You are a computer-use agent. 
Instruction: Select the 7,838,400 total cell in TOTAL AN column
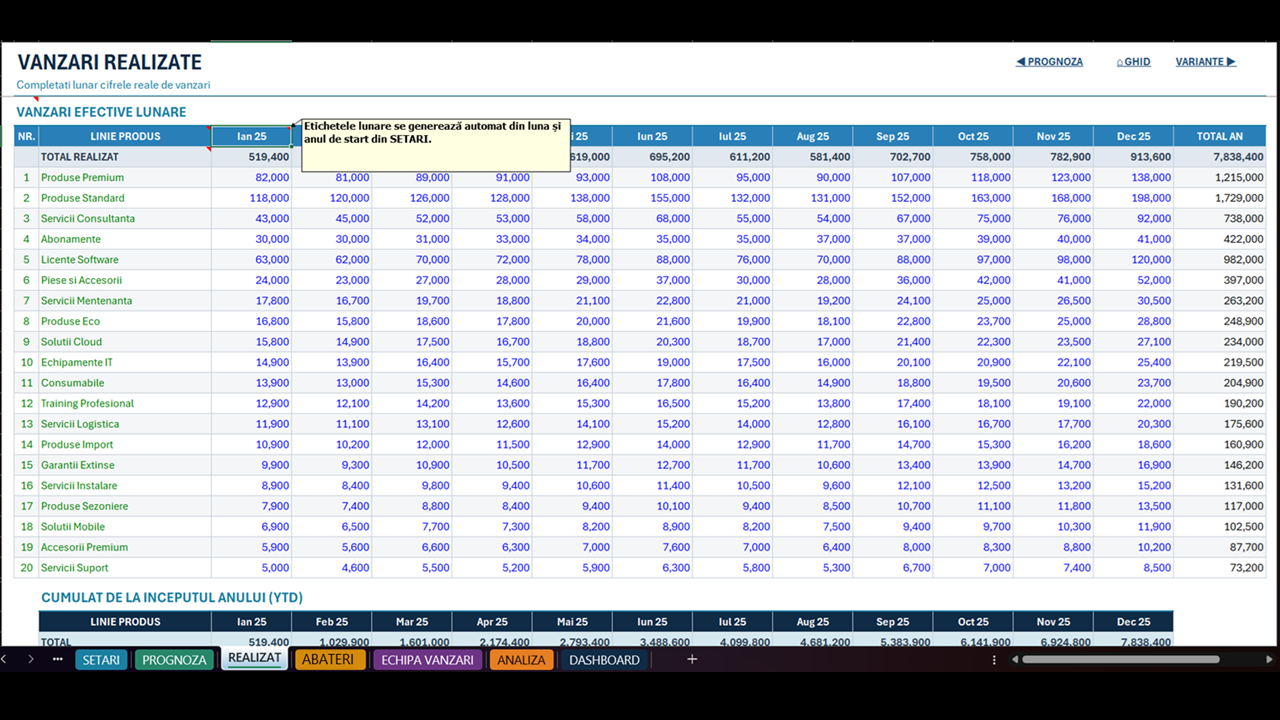(1220, 157)
